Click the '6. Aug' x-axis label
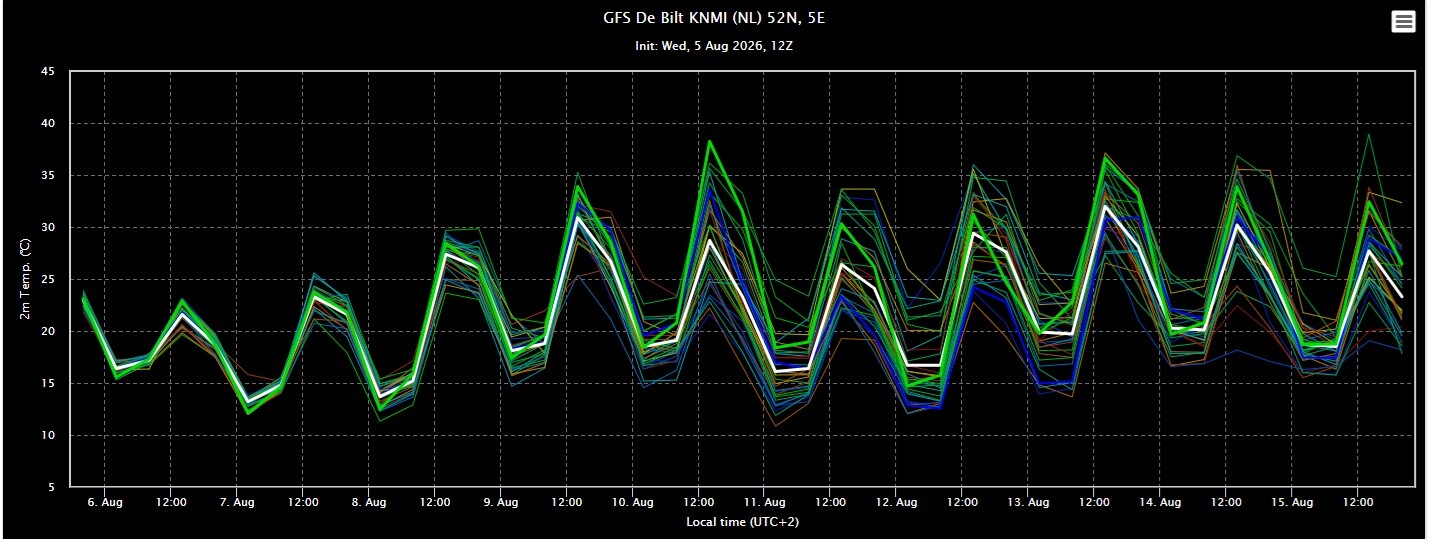Viewport: 1431px width, 539px height. pos(105,502)
